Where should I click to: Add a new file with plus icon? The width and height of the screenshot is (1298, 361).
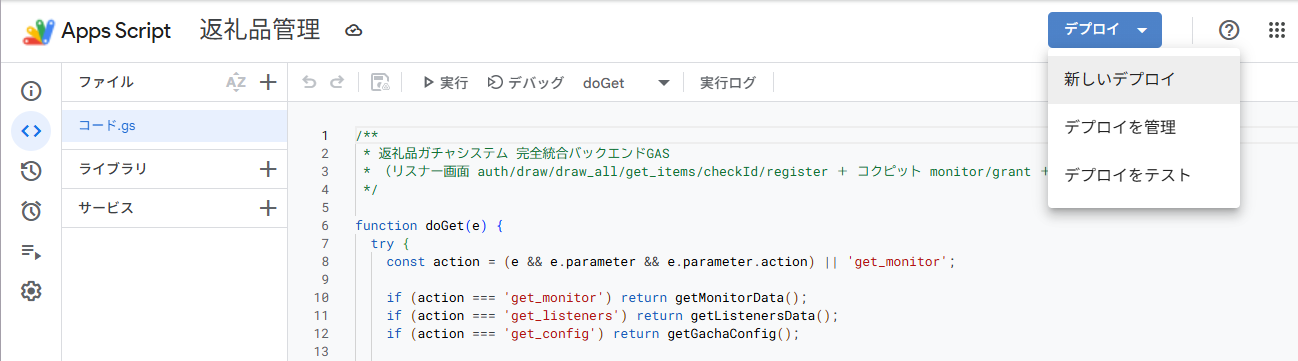click(267, 83)
